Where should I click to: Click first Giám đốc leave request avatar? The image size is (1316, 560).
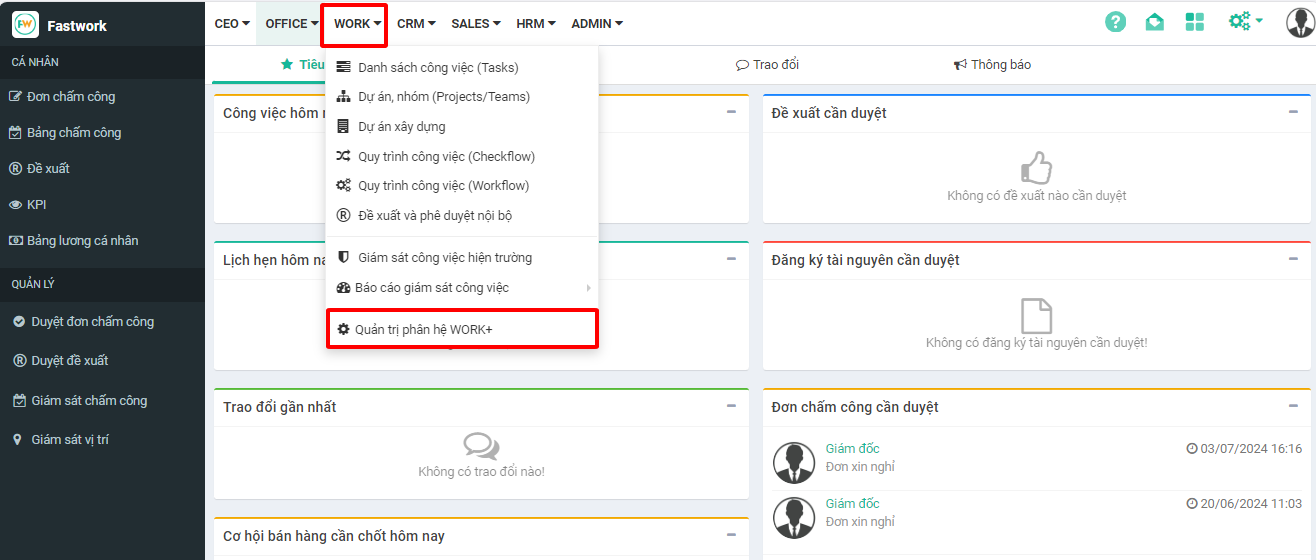794,462
